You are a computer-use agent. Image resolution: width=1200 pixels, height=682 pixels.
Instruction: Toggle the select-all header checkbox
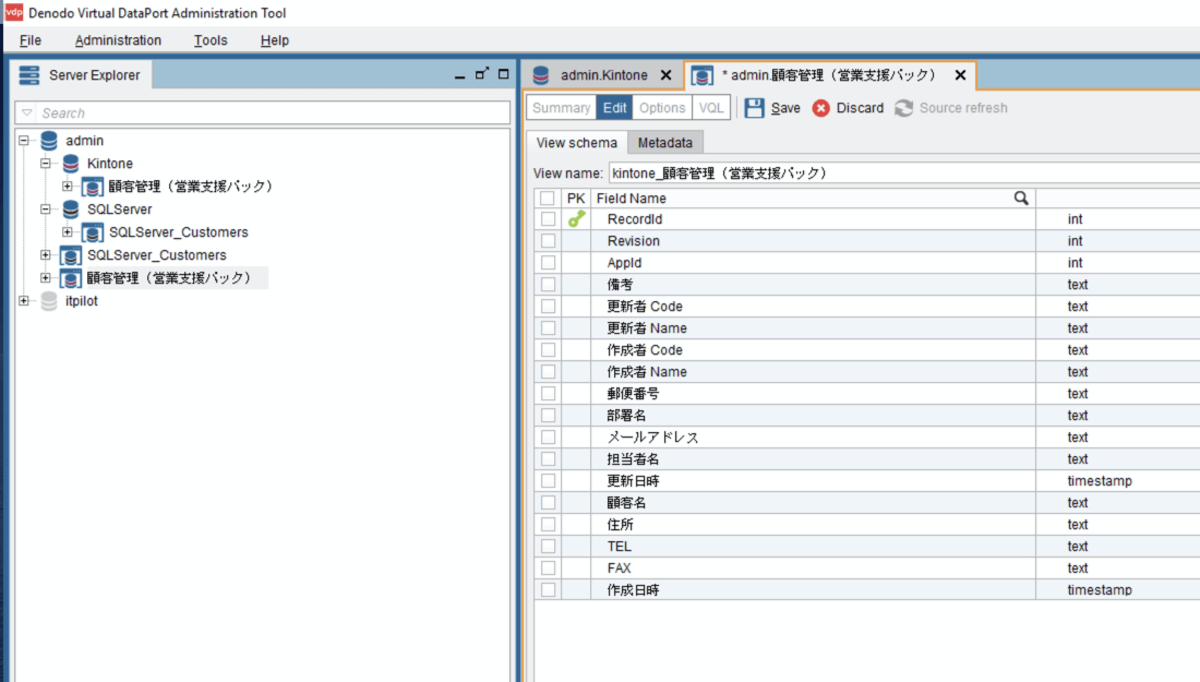tap(548, 198)
